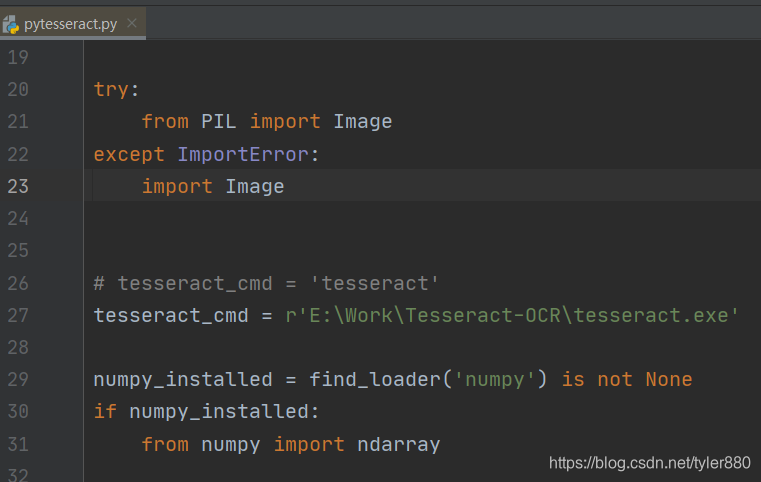Click the word ImportError on line 22
Viewport: 761px width, 482px height.
click(x=243, y=154)
